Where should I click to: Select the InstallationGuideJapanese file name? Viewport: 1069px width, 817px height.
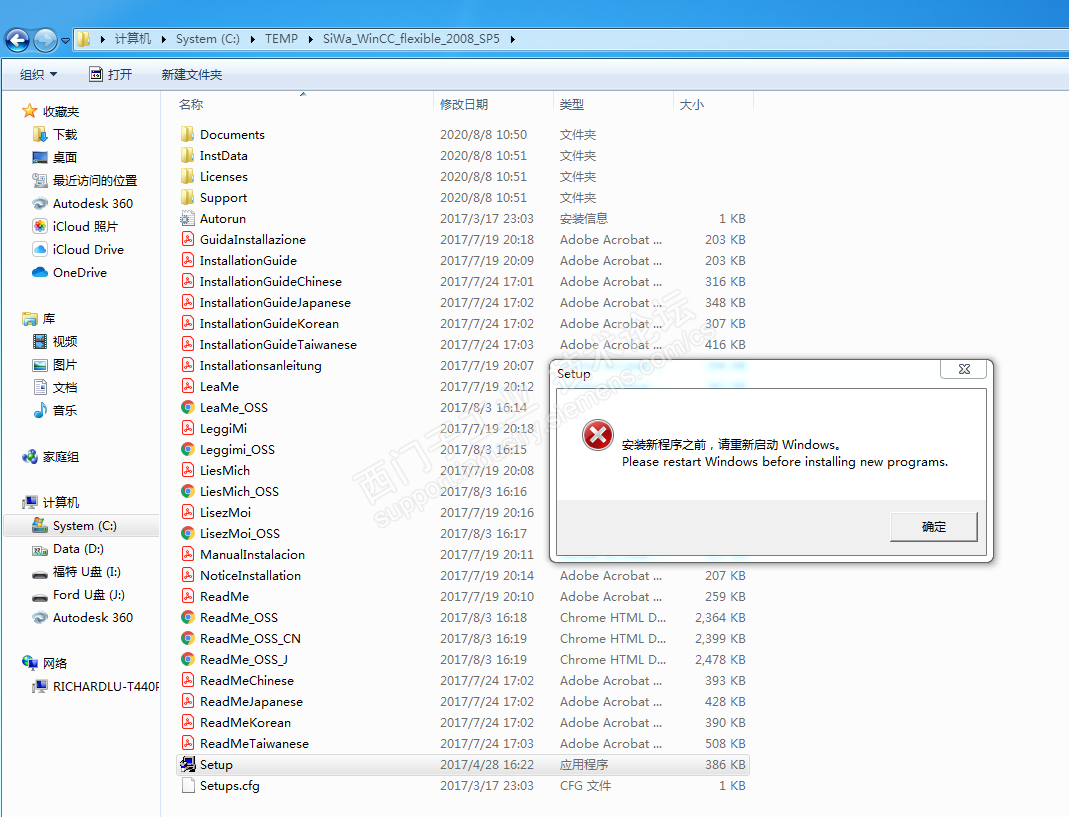[275, 303]
